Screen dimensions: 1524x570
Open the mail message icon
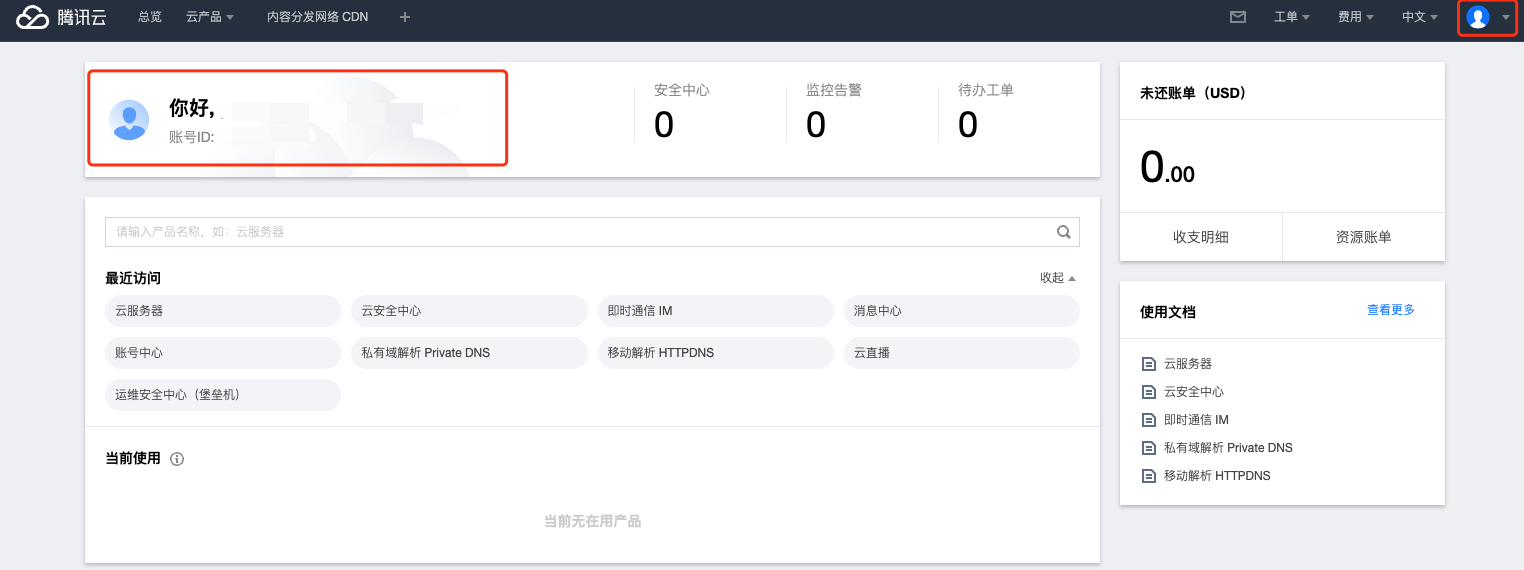point(1238,17)
